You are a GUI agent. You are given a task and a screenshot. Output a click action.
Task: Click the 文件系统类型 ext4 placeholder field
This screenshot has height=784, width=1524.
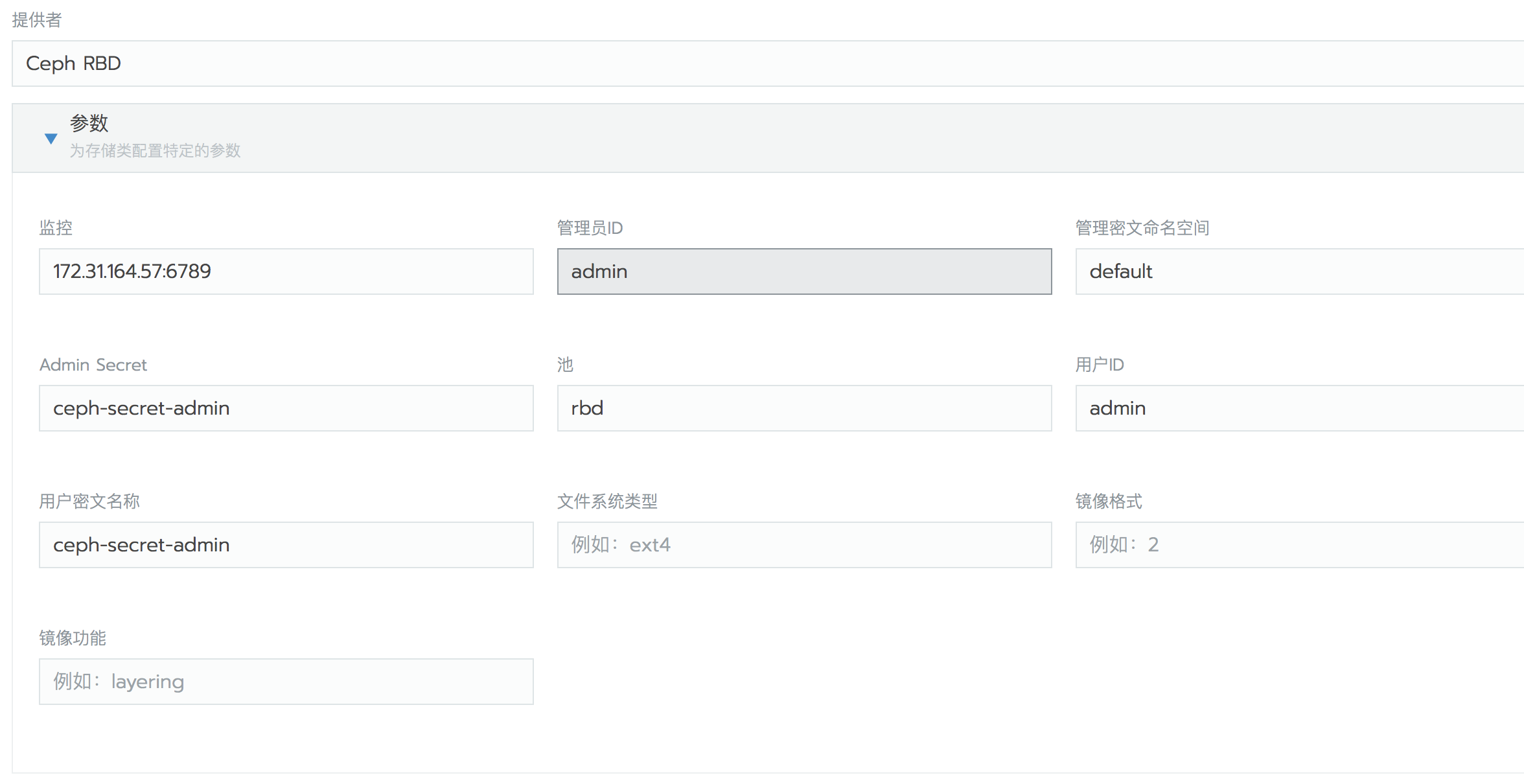click(804, 545)
